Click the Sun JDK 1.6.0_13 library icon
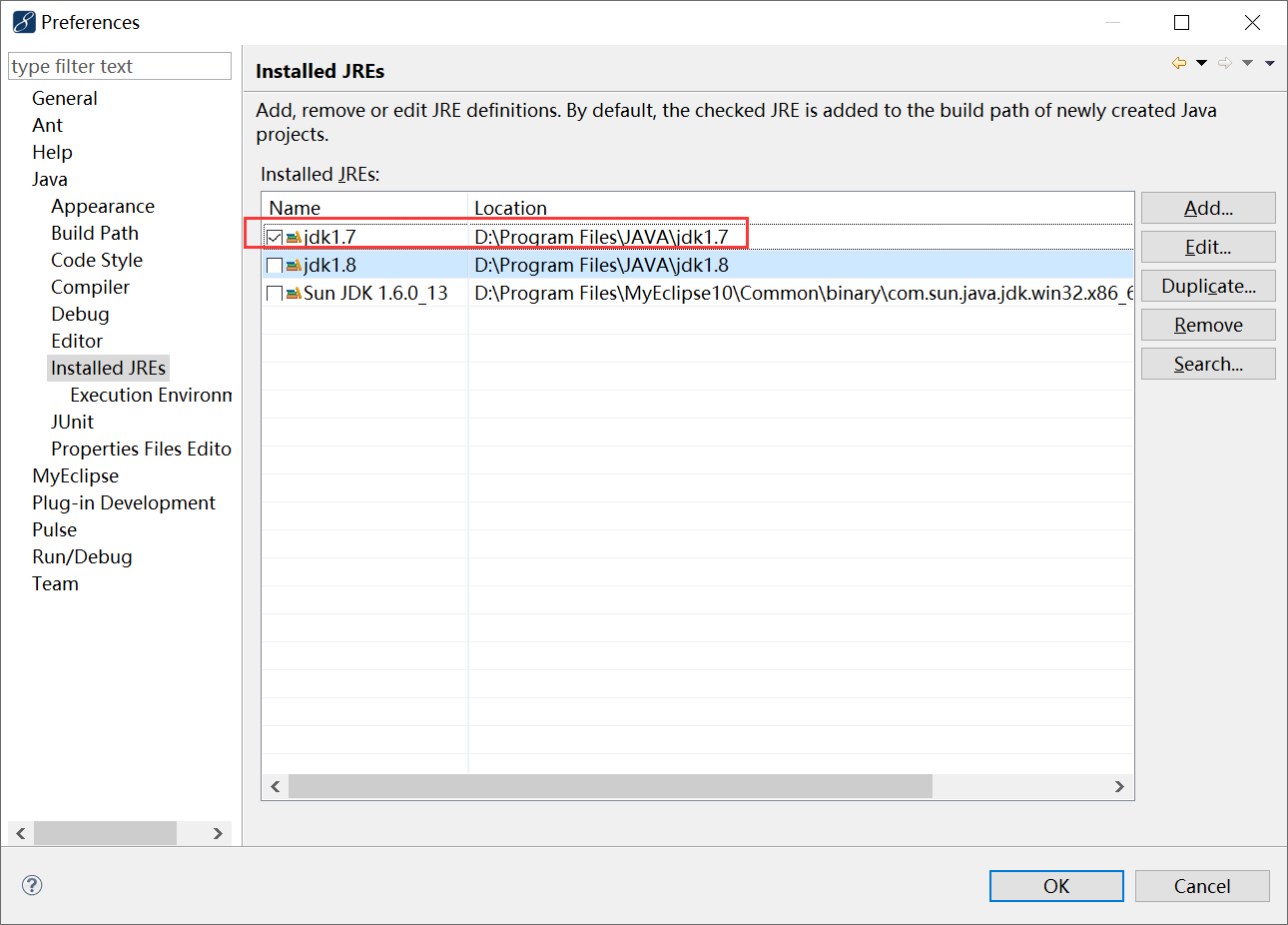1288x925 pixels. (292, 293)
